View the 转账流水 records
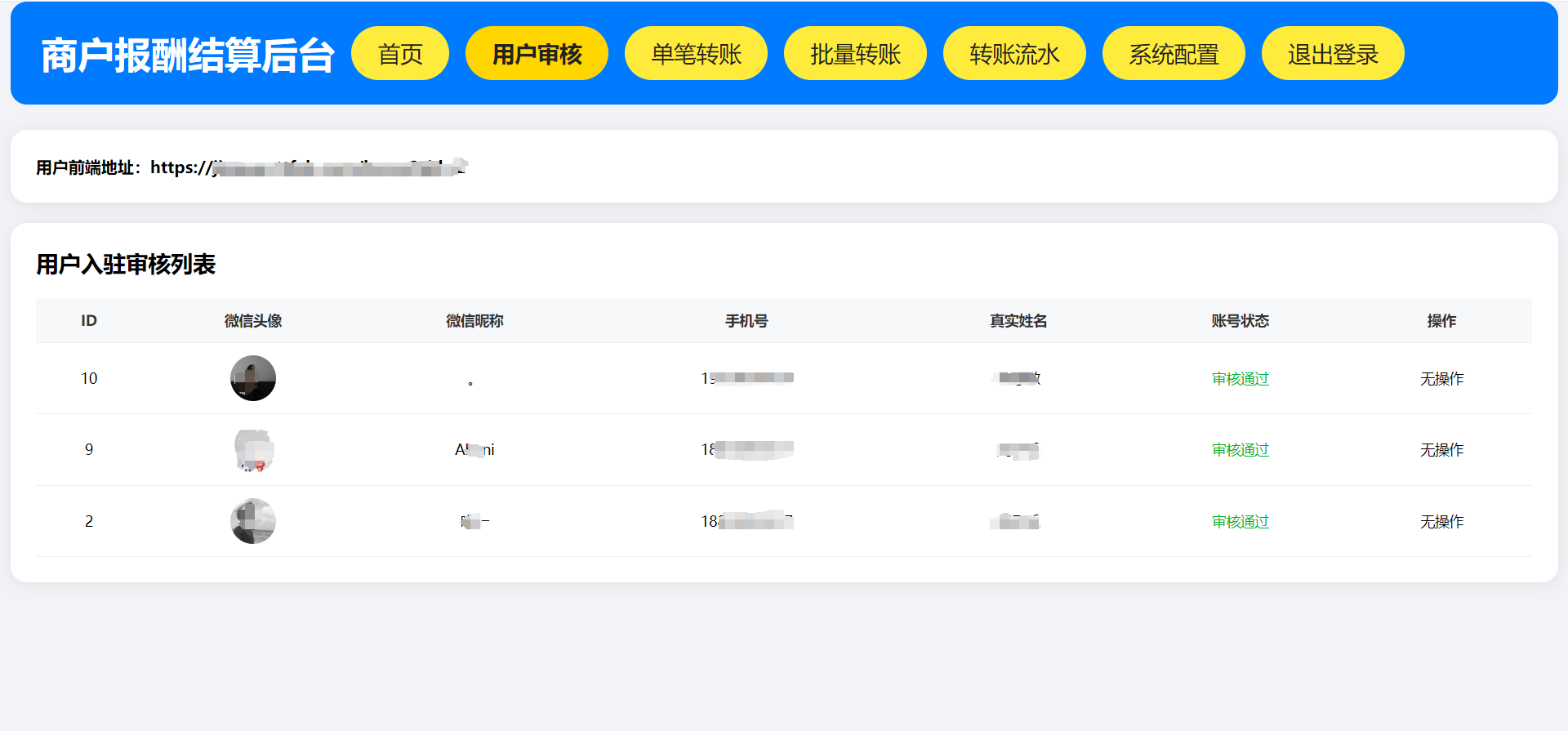Image resolution: width=1568 pixels, height=731 pixels. point(1014,53)
